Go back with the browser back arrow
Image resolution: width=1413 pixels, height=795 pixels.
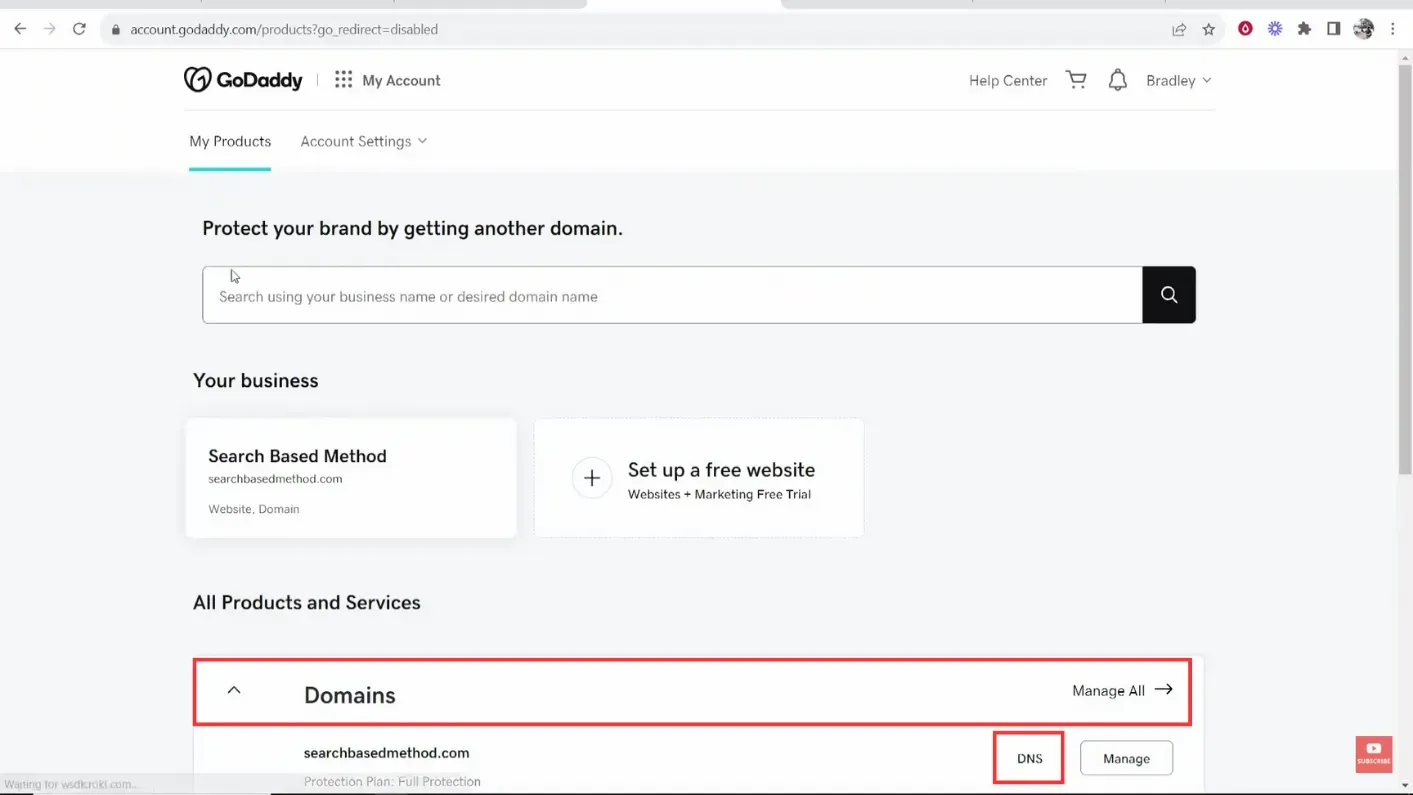click(x=20, y=29)
